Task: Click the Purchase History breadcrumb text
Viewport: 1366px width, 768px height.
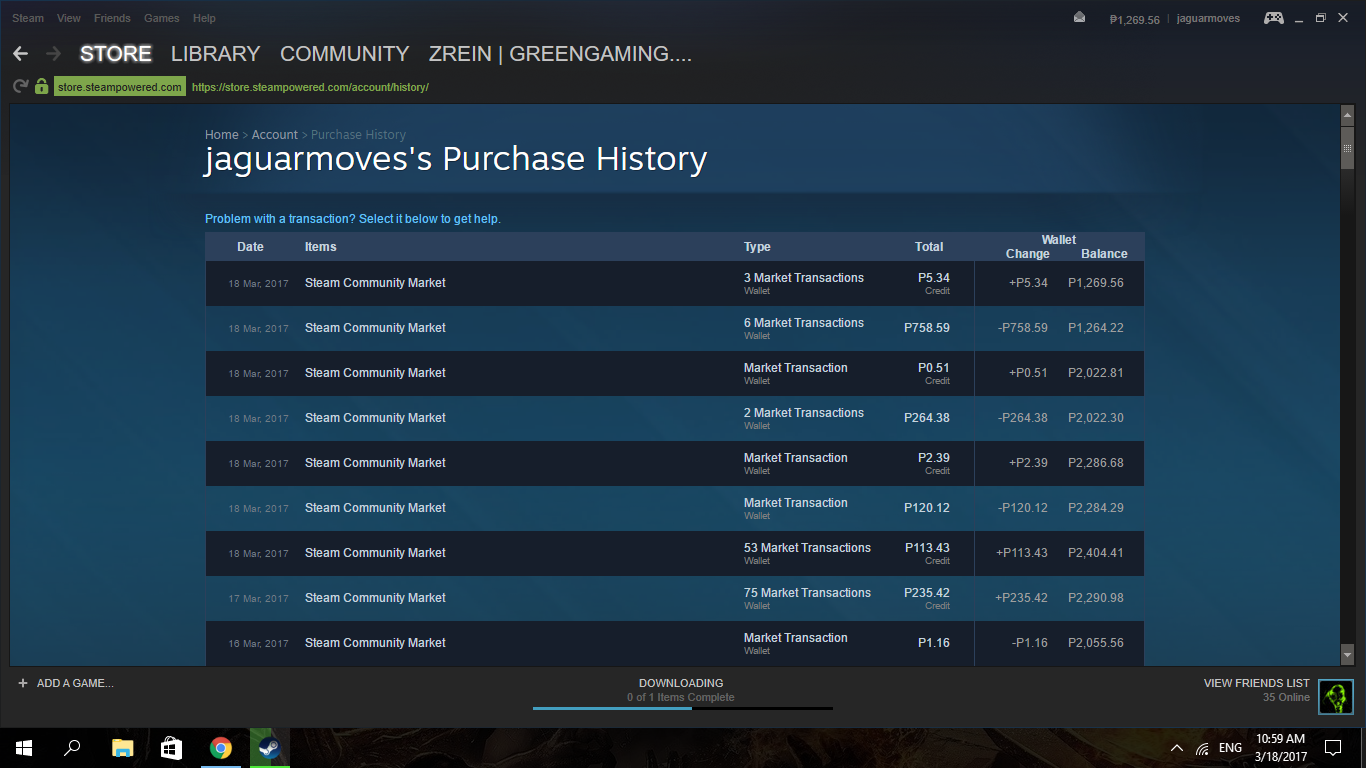Action: tap(358, 135)
